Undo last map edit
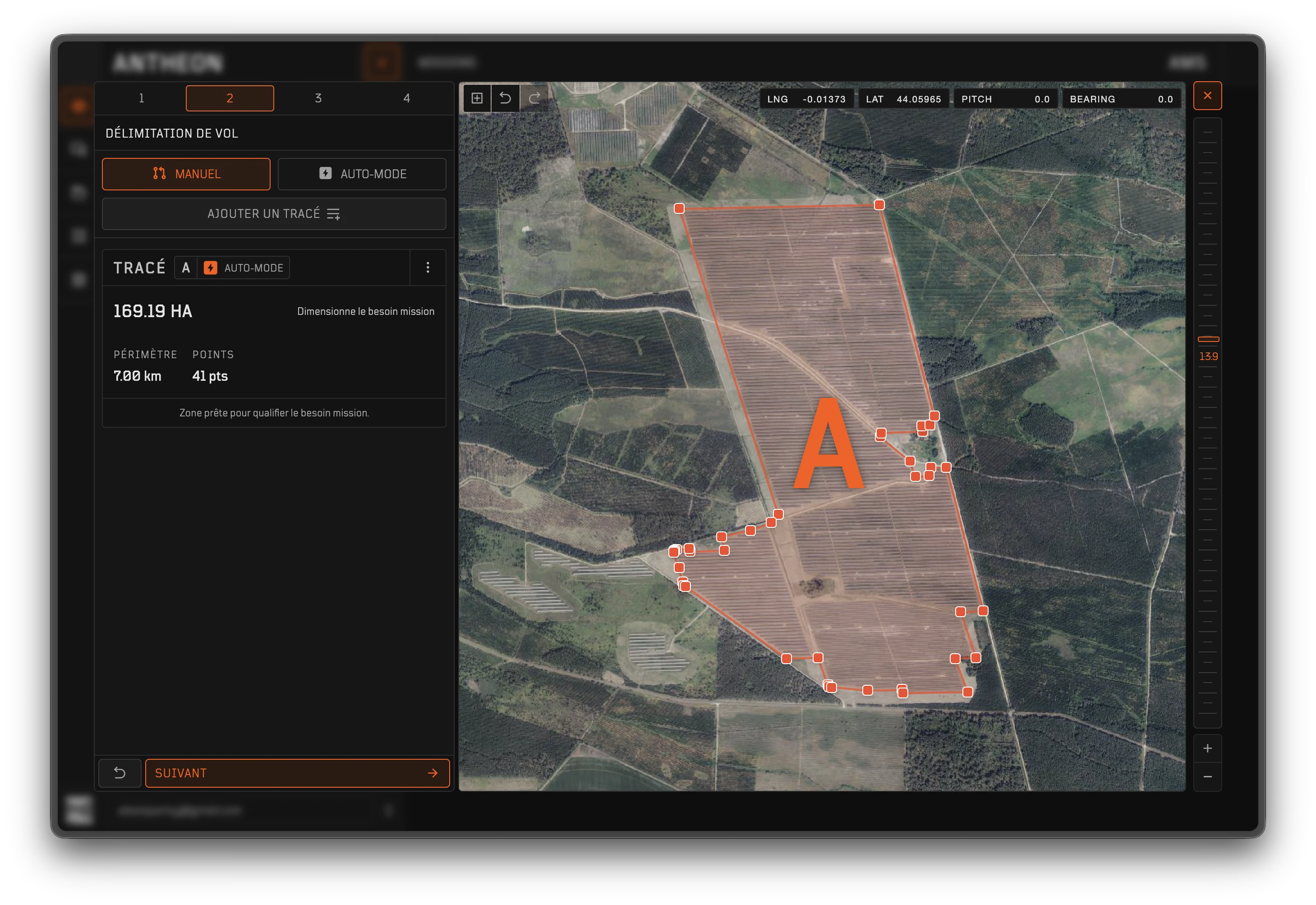The image size is (1316, 905). 506,98
